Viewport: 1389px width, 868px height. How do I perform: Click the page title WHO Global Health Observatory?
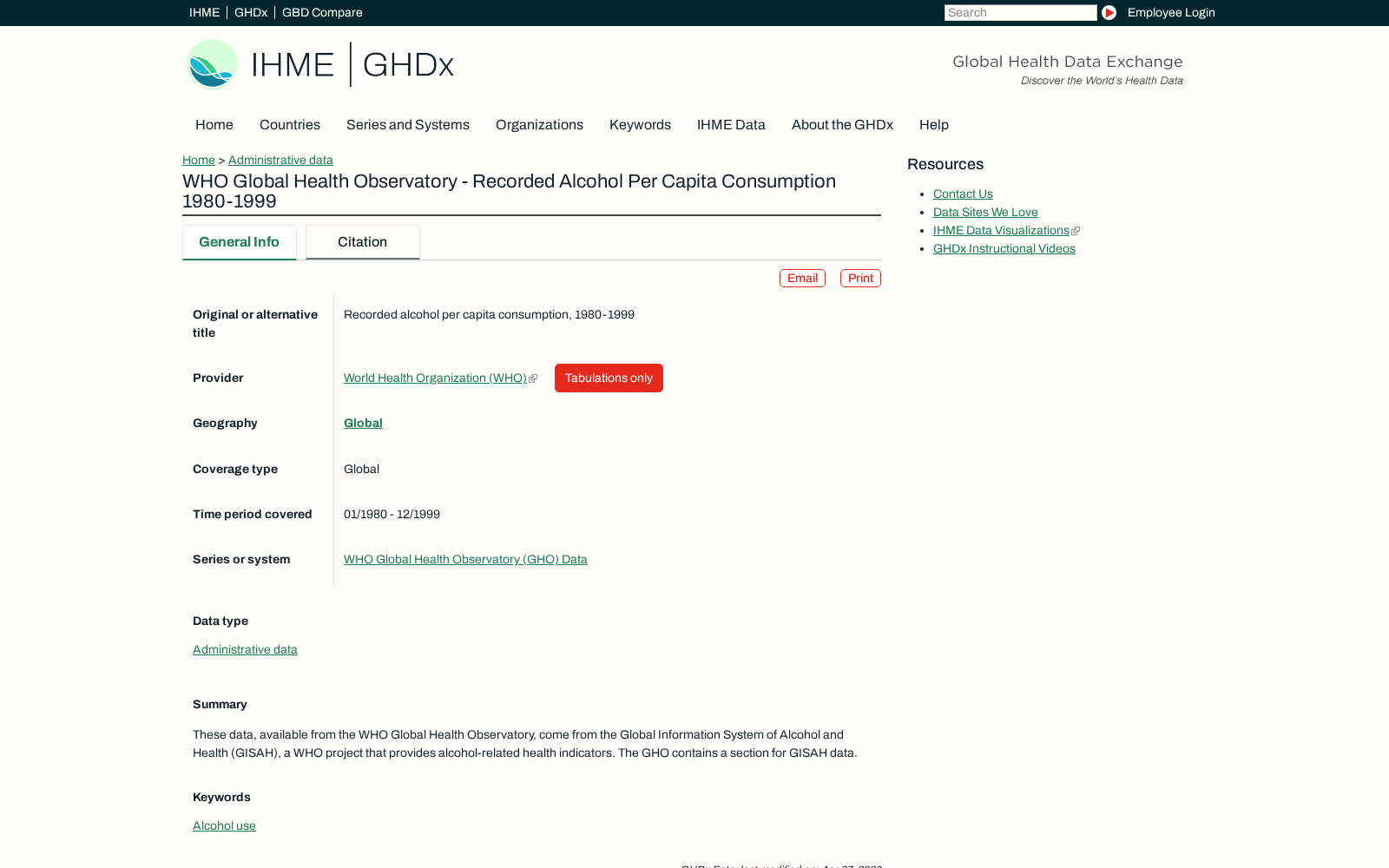(x=509, y=191)
